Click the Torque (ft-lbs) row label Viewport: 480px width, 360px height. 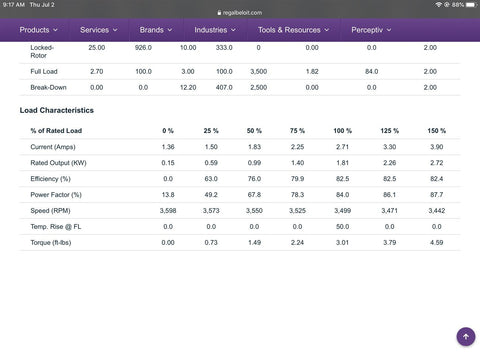(x=51, y=243)
